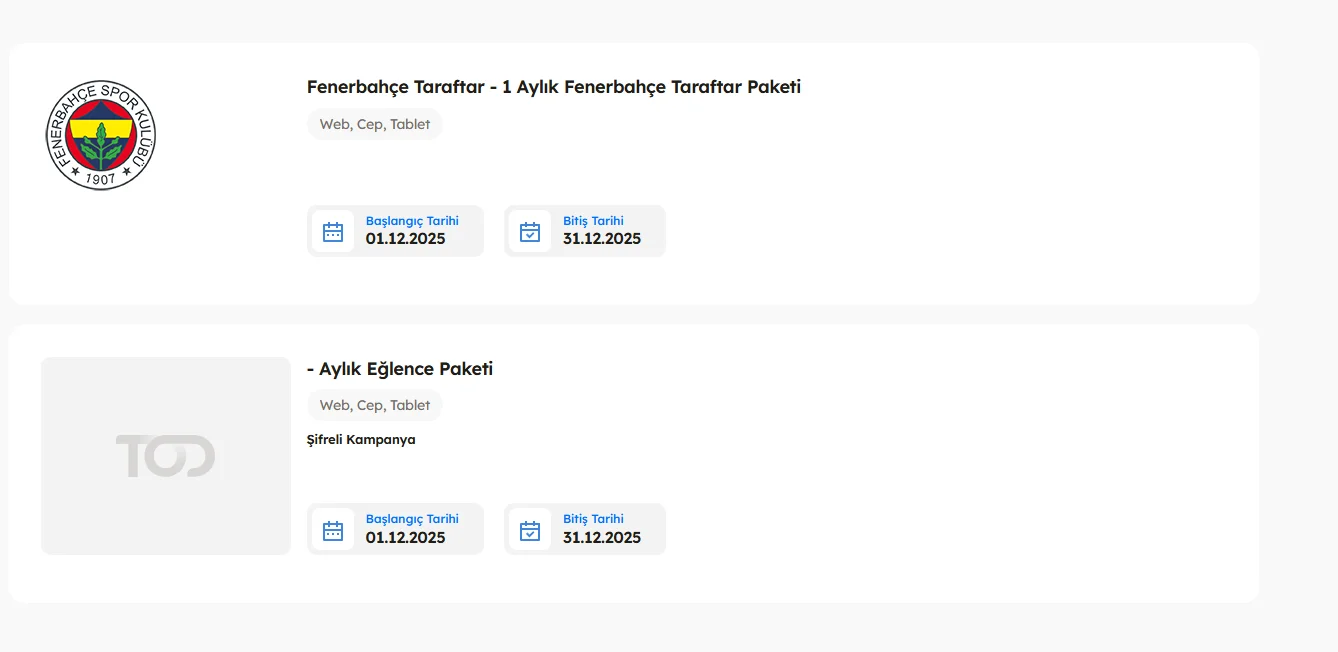Image resolution: width=1338 pixels, height=652 pixels.
Task: Click the Başlangıç Tarihi label in Fenerbahçe package
Action: [412, 221]
